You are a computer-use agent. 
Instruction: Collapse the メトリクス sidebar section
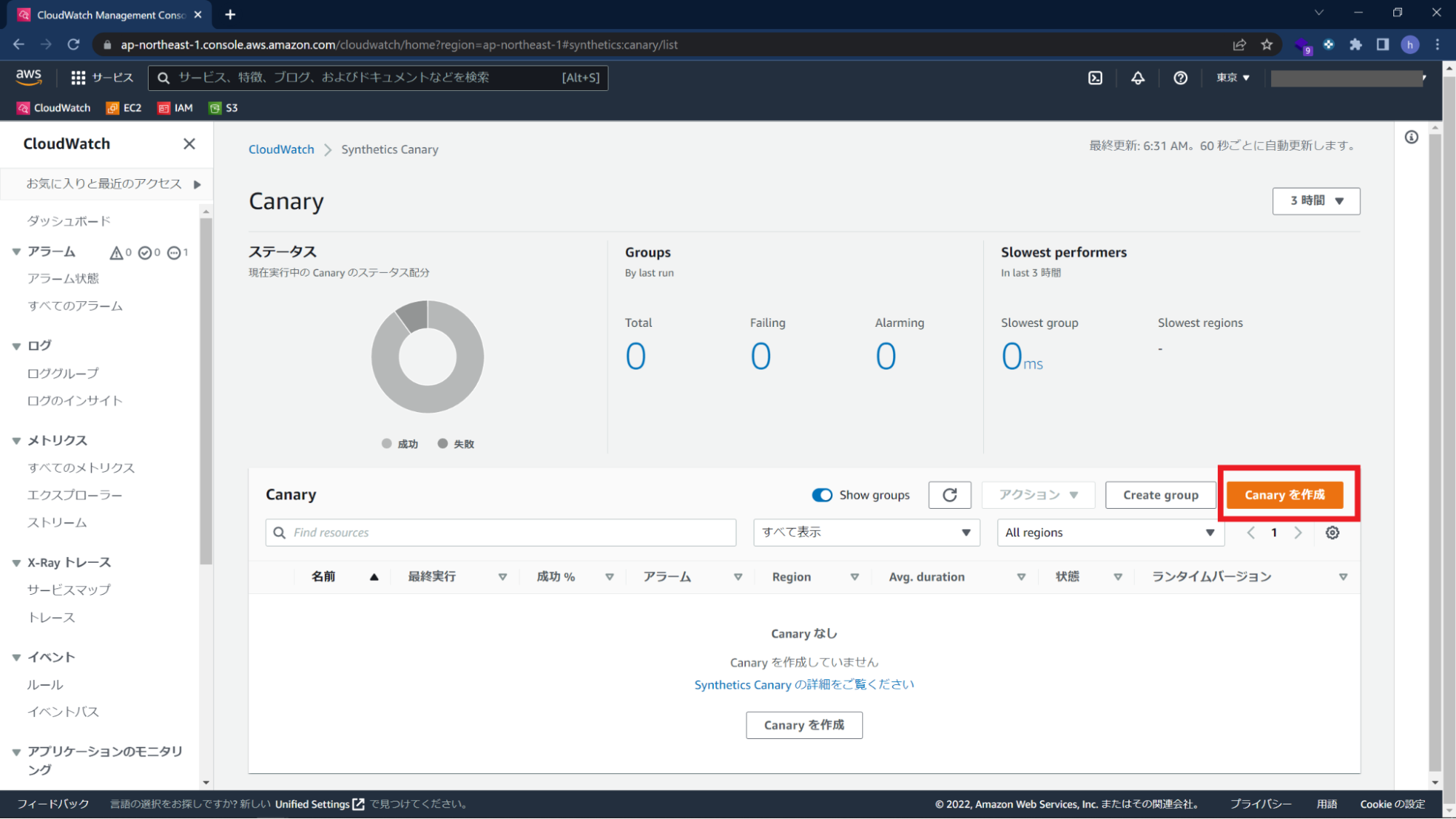[16, 441]
